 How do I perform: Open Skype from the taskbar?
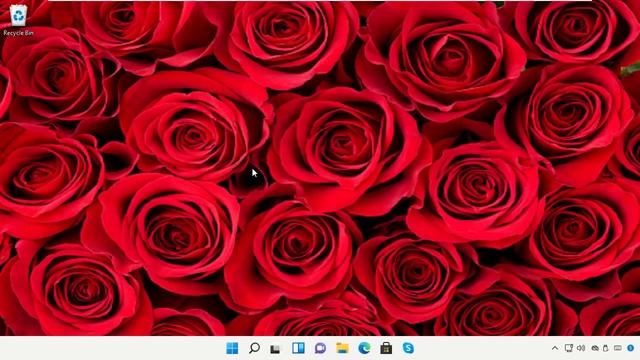coord(408,348)
